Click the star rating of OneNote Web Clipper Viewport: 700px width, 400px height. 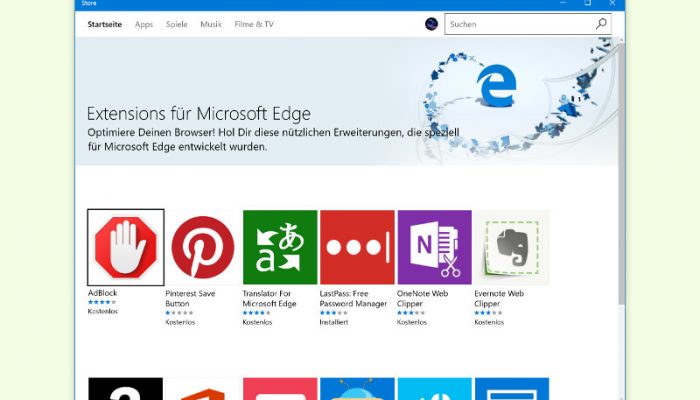(x=411, y=313)
